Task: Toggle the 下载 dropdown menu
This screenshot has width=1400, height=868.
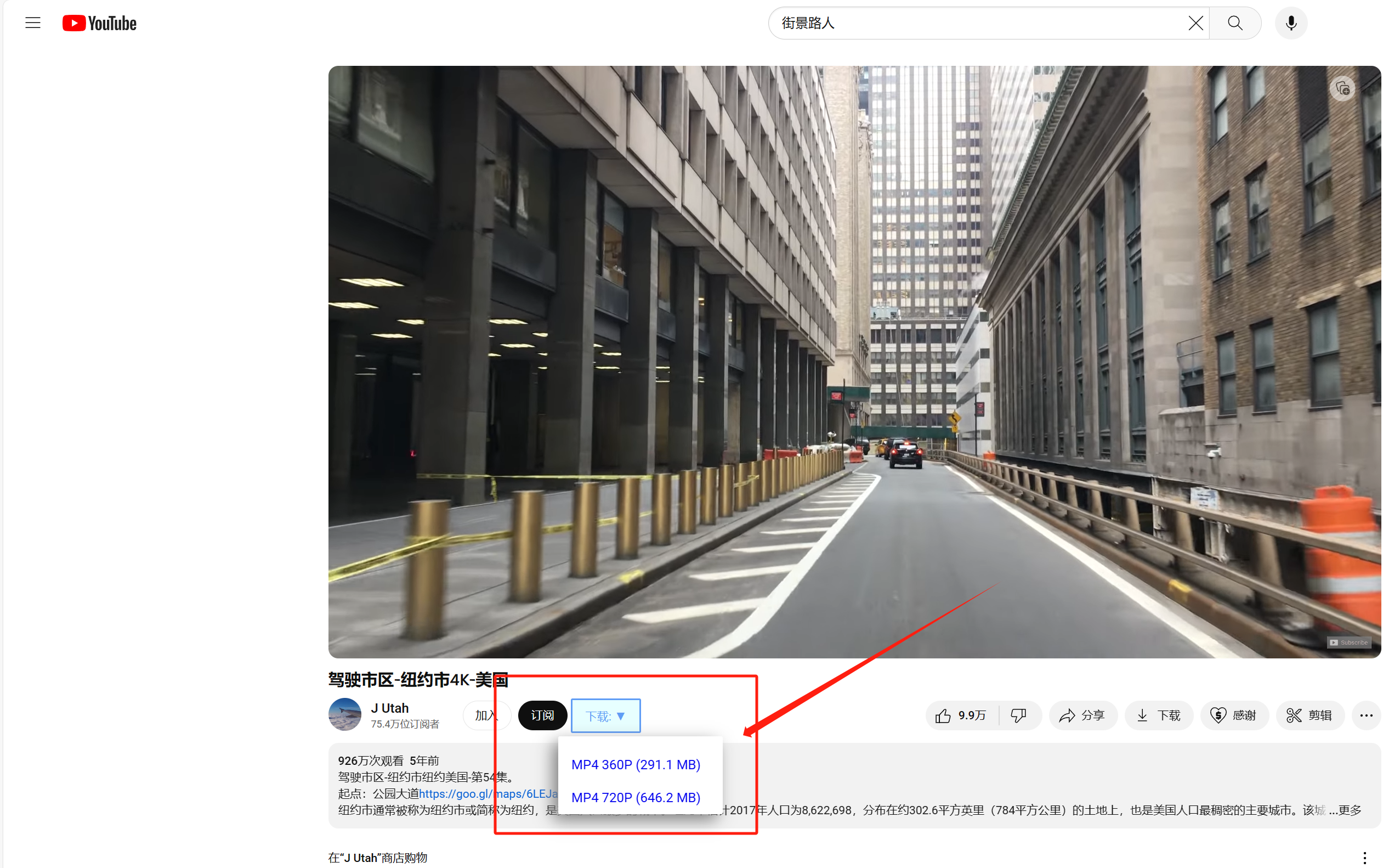Action: tap(605, 716)
